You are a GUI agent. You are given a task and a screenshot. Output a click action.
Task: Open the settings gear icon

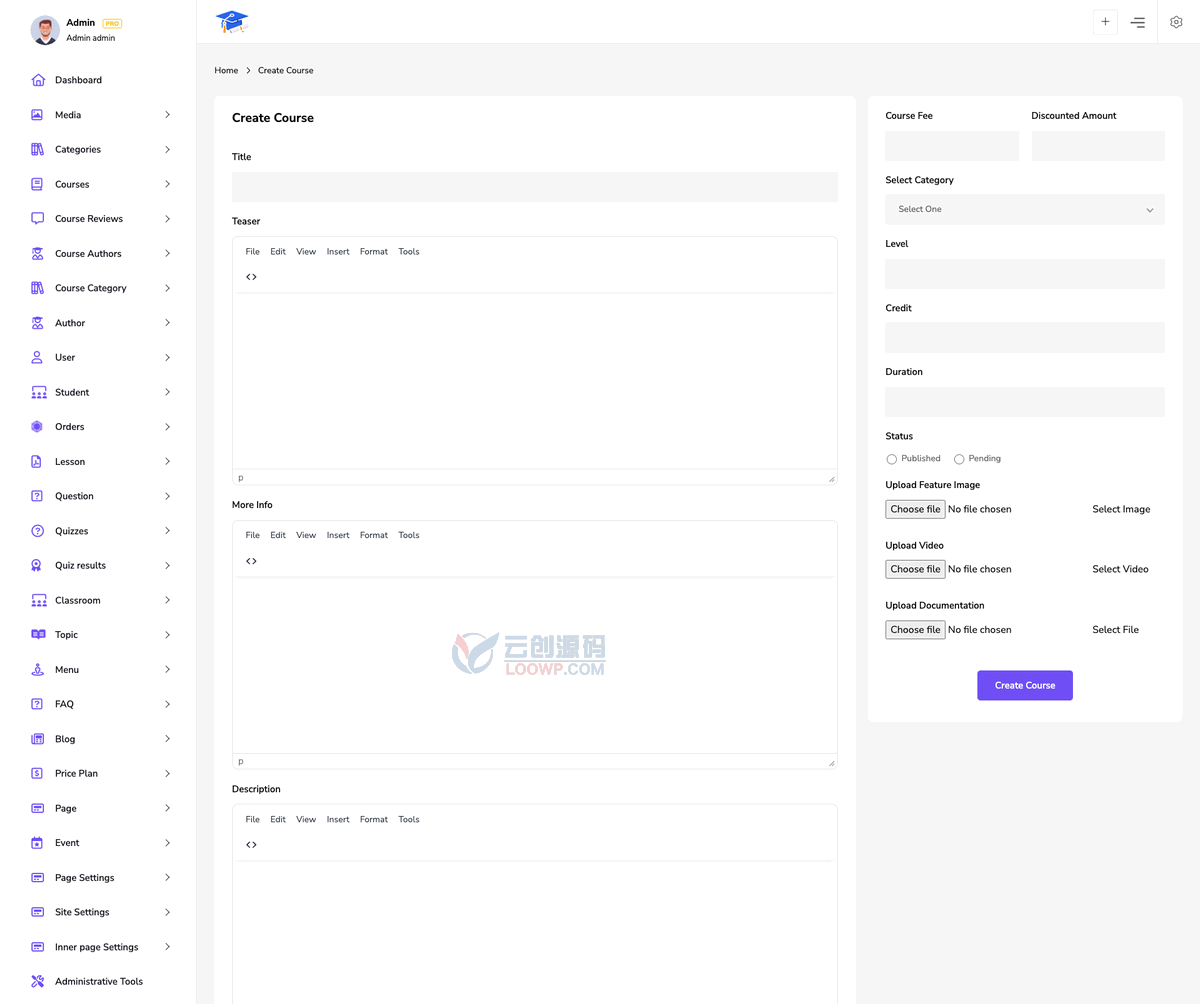coord(1176,22)
